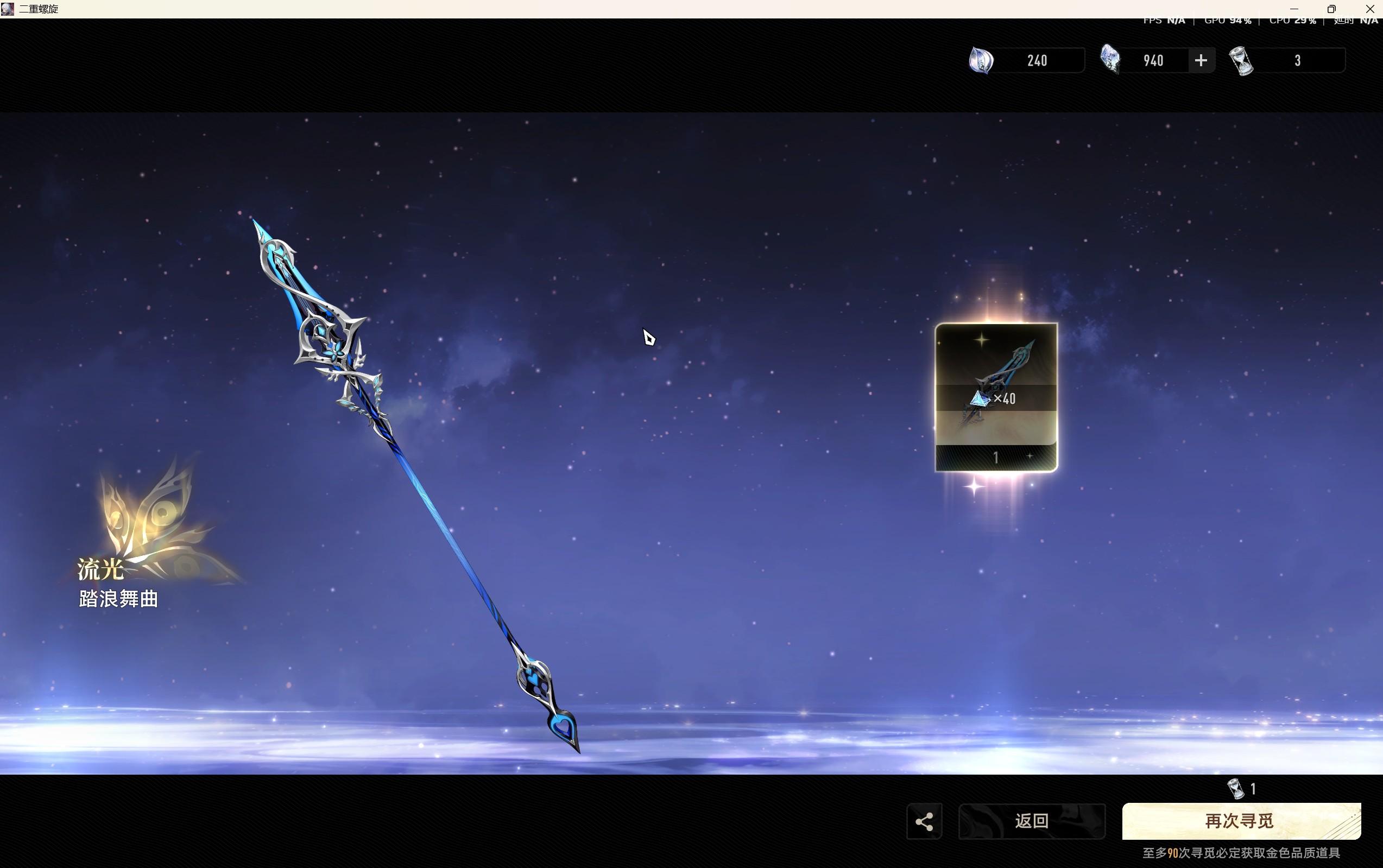Open the share icon button
This screenshot has height=868, width=1383.
coord(924,821)
